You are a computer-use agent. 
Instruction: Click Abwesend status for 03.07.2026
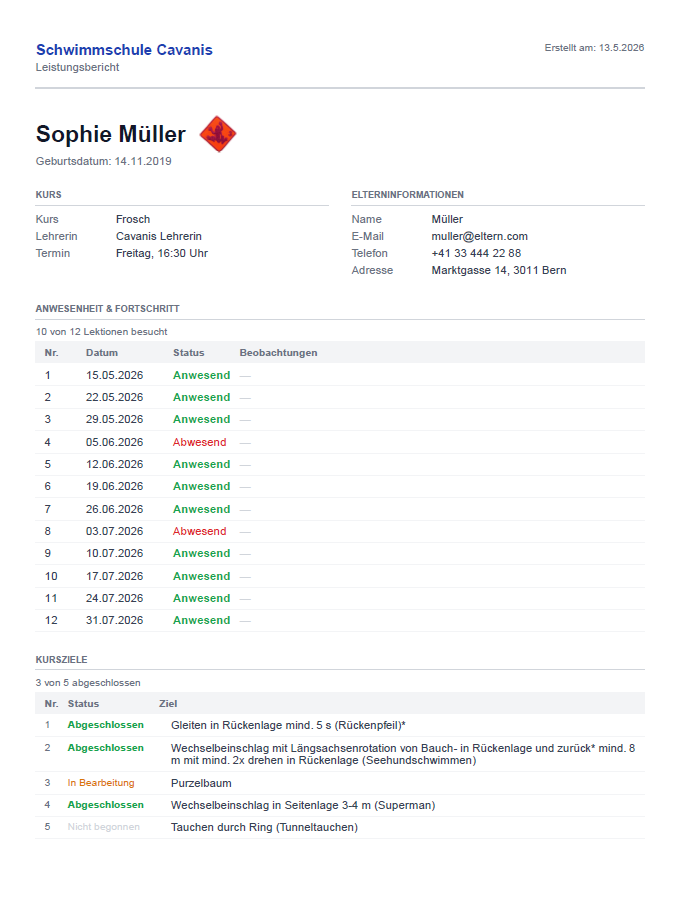pos(200,531)
